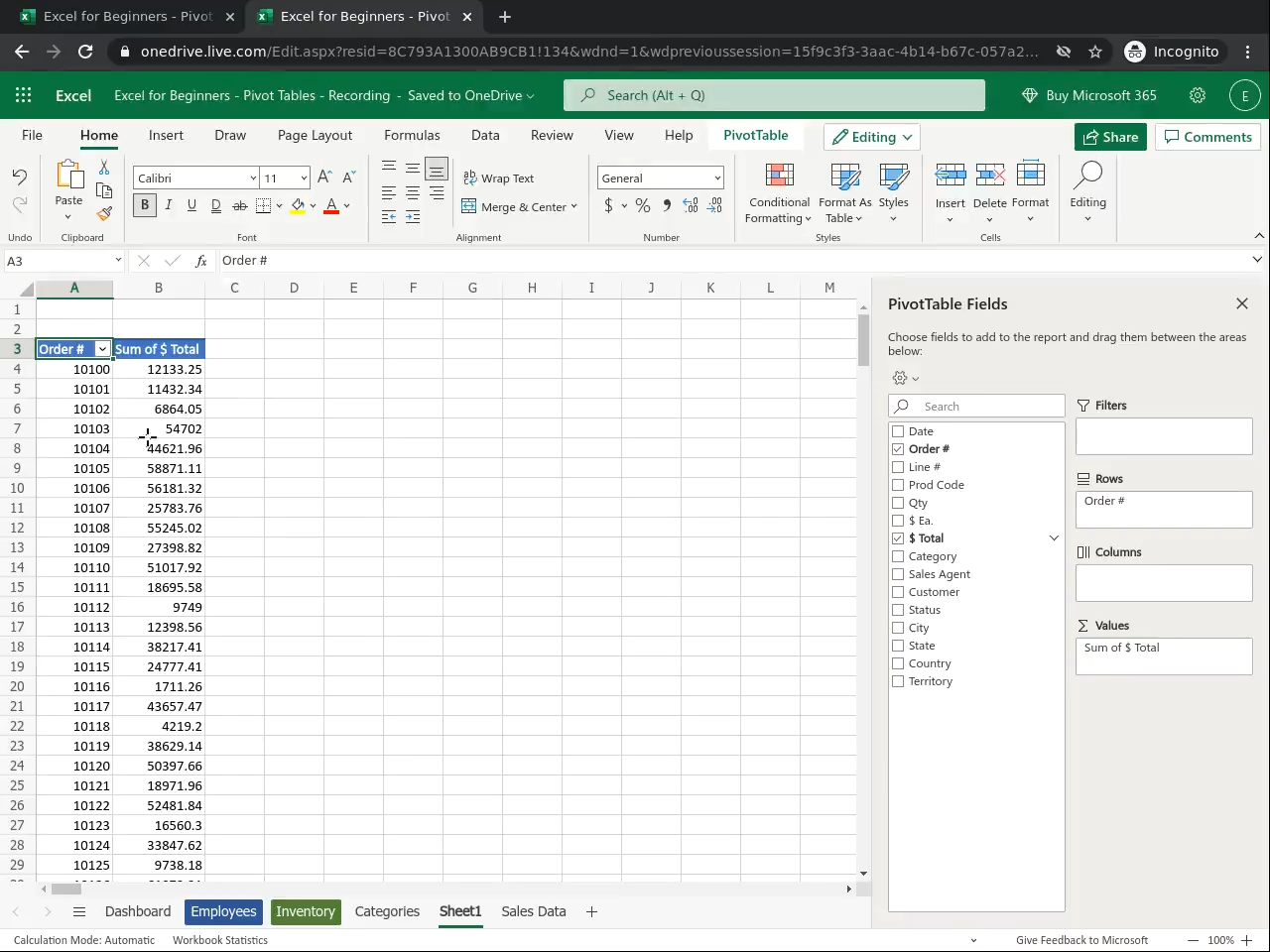Open Conditional Formatting
The width and height of the screenshot is (1270, 952).
pos(779,194)
